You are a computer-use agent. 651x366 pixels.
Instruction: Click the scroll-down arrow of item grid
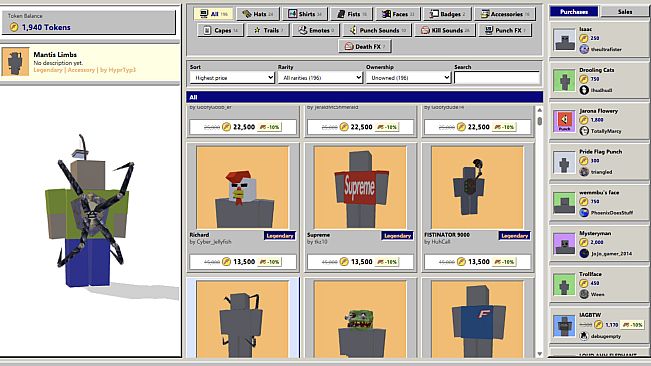(x=539, y=354)
